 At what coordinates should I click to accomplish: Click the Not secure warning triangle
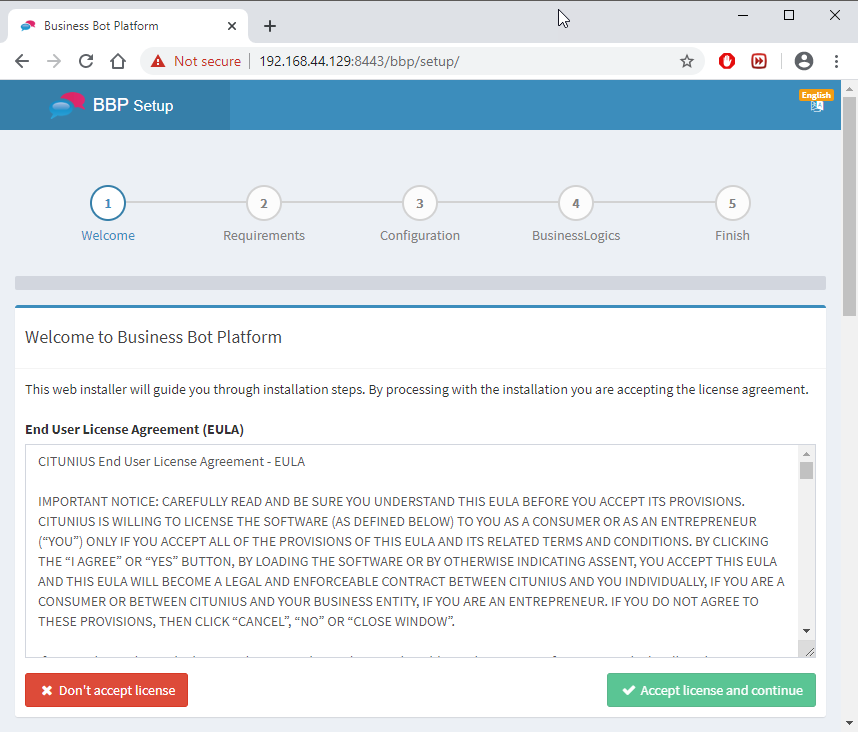pyautogui.click(x=158, y=61)
